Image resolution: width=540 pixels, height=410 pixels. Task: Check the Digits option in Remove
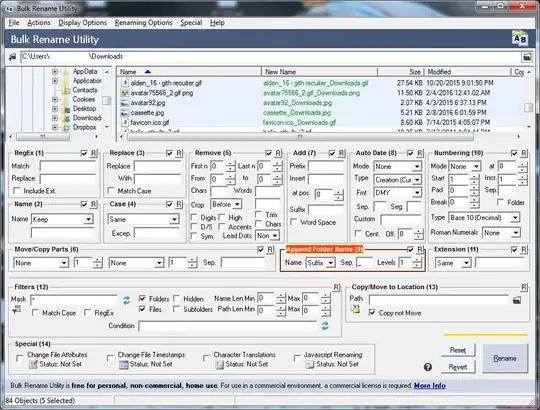tap(194, 218)
